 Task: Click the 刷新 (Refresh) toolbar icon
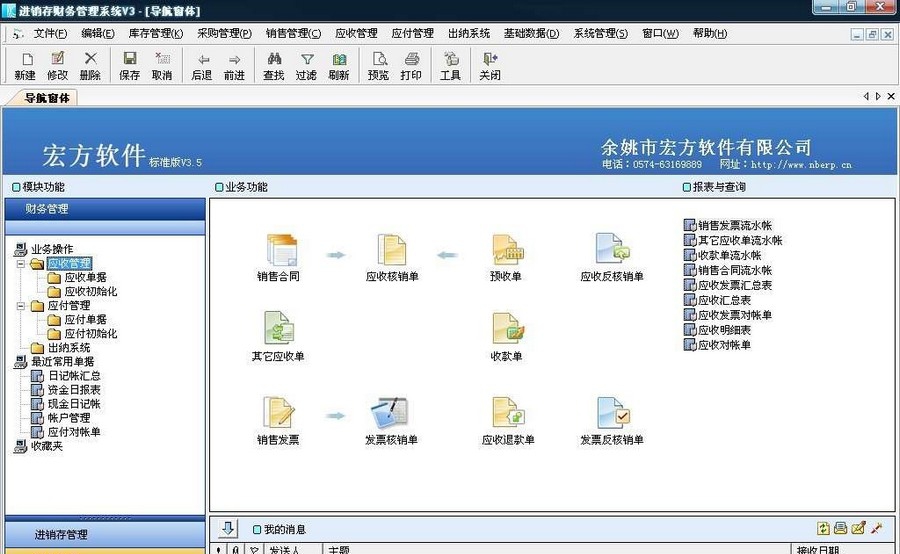(339, 65)
